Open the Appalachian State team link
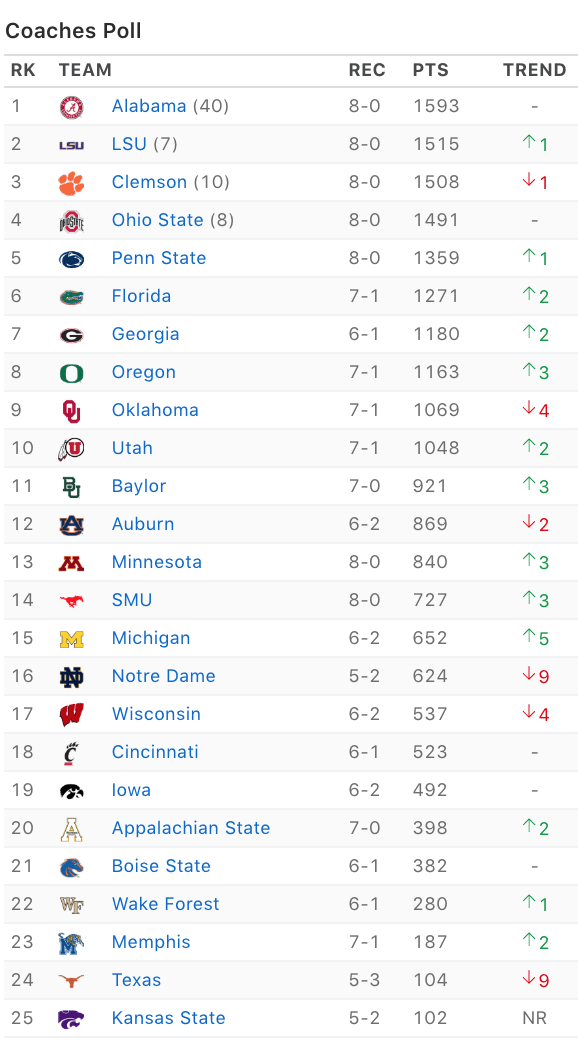Viewport: 578px width, 1044px height. coord(191,828)
